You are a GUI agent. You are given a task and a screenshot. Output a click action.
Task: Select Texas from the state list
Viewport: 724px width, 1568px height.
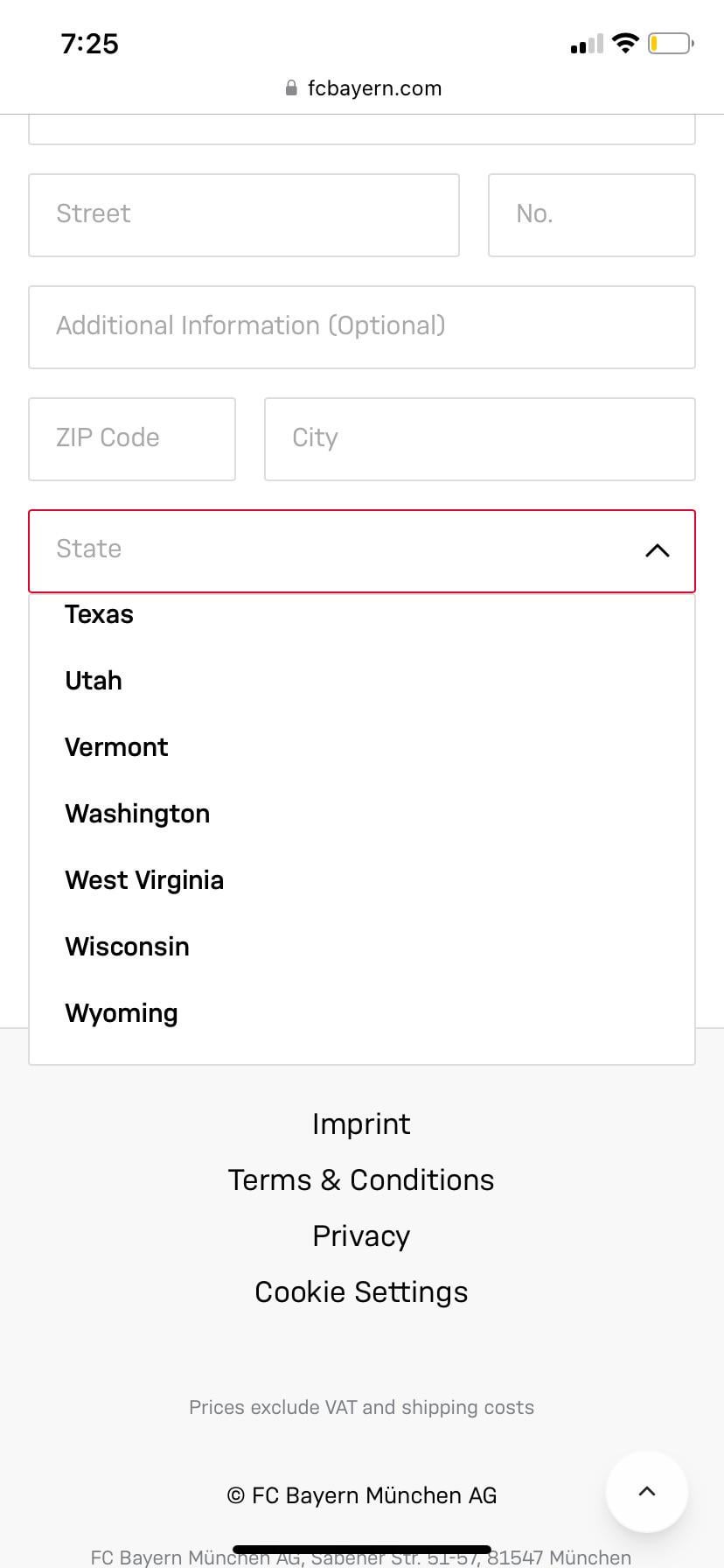click(x=100, y=614)
